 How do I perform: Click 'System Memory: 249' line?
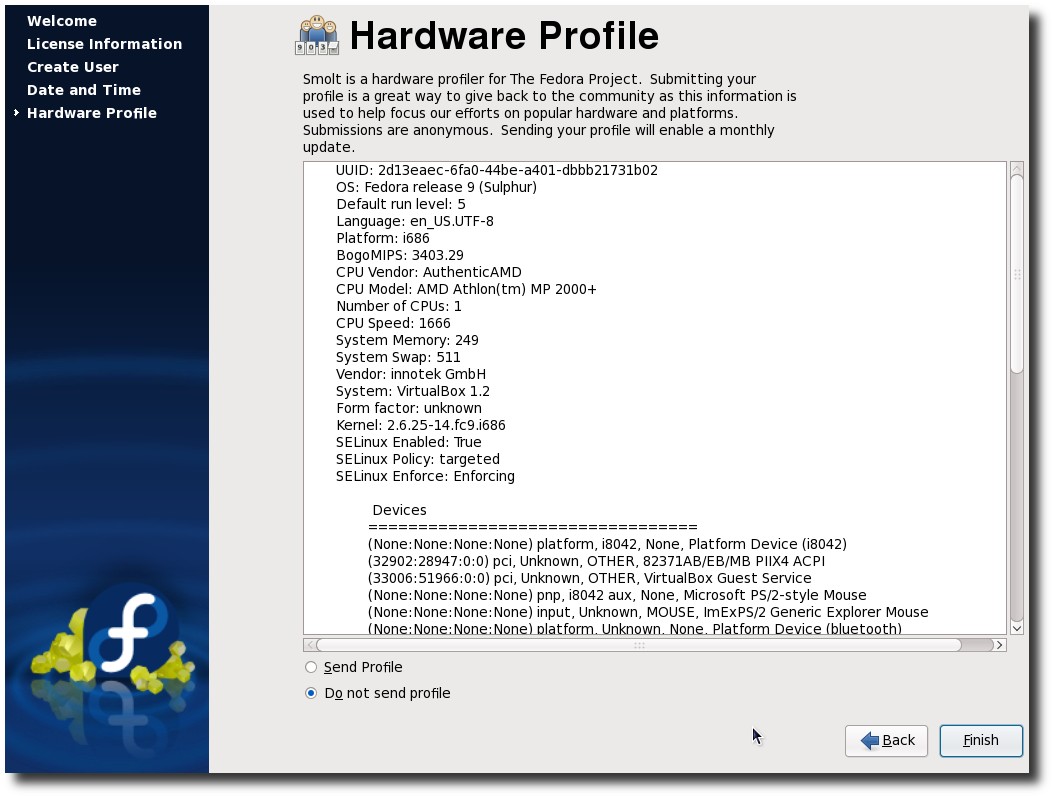407,340
